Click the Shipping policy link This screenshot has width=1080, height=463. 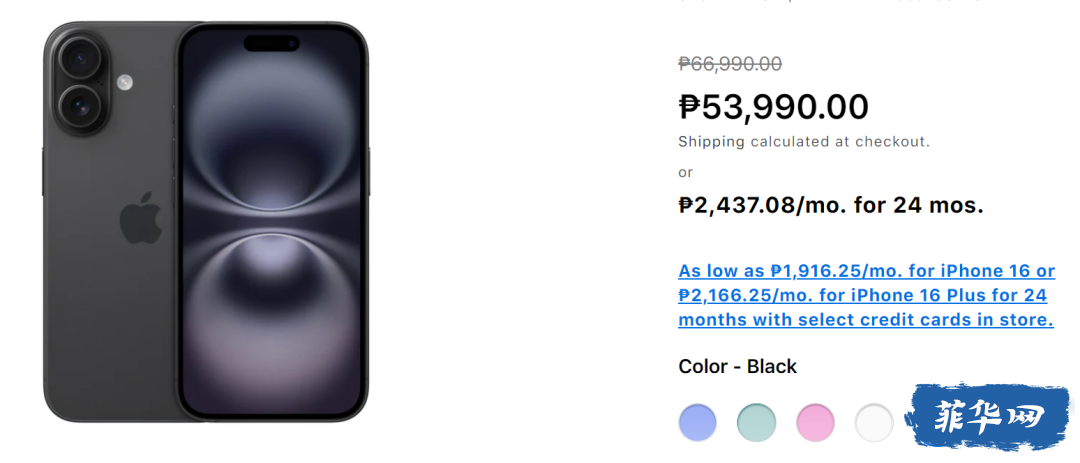(711, 142)
